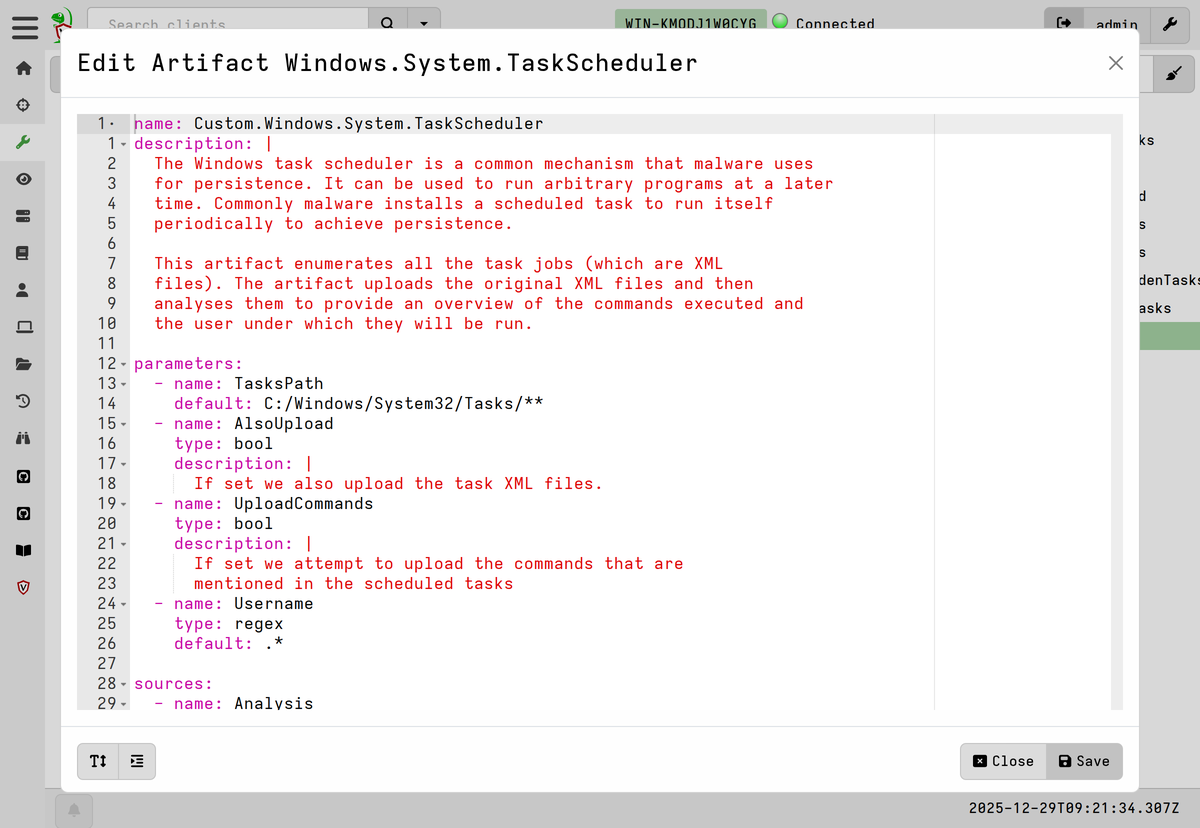This screenshot has width=1200, height=828.
Task: Select the green wrench View Artifacts icon
Action: tap(23, 142)
